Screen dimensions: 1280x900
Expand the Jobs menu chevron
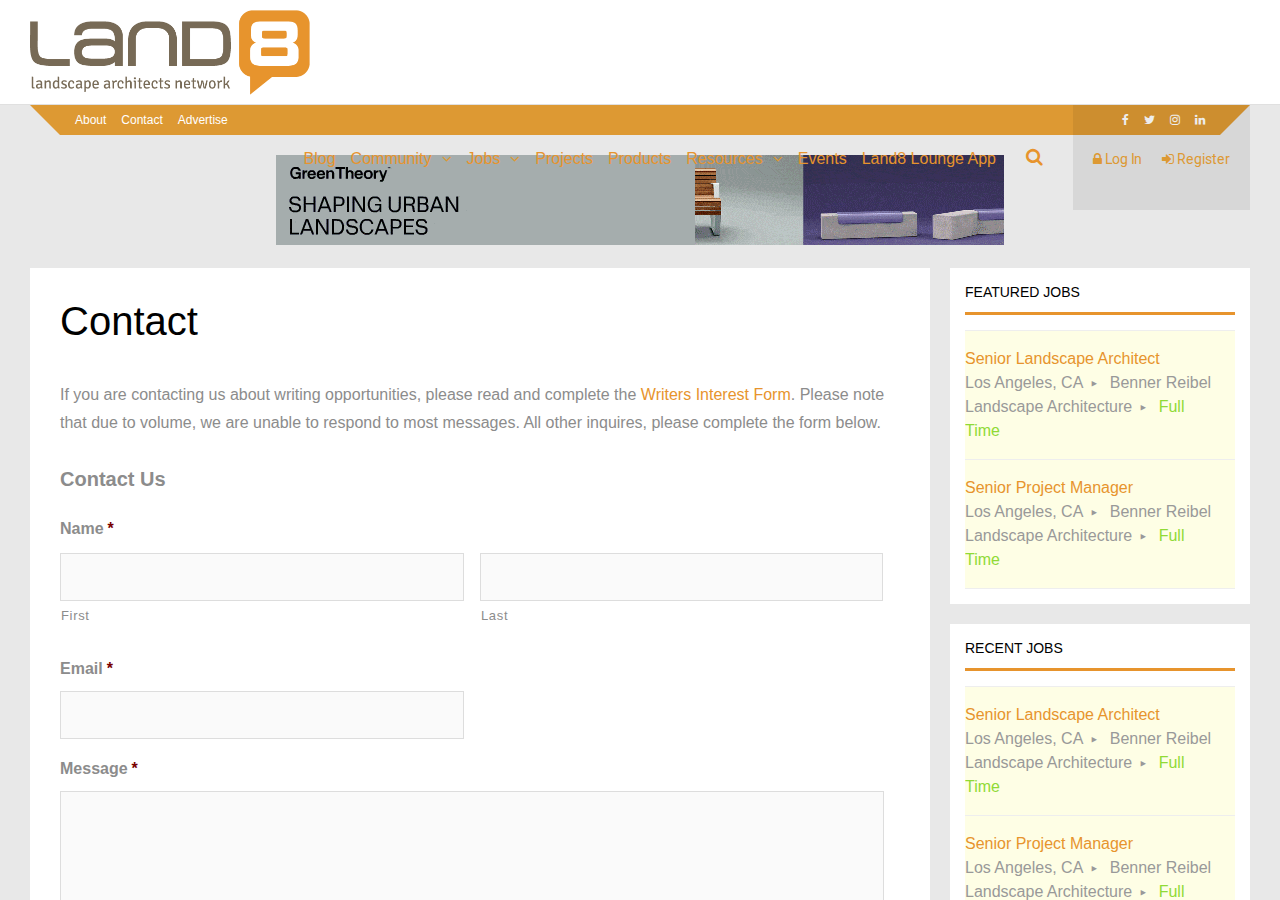click(x=514, y=159)
